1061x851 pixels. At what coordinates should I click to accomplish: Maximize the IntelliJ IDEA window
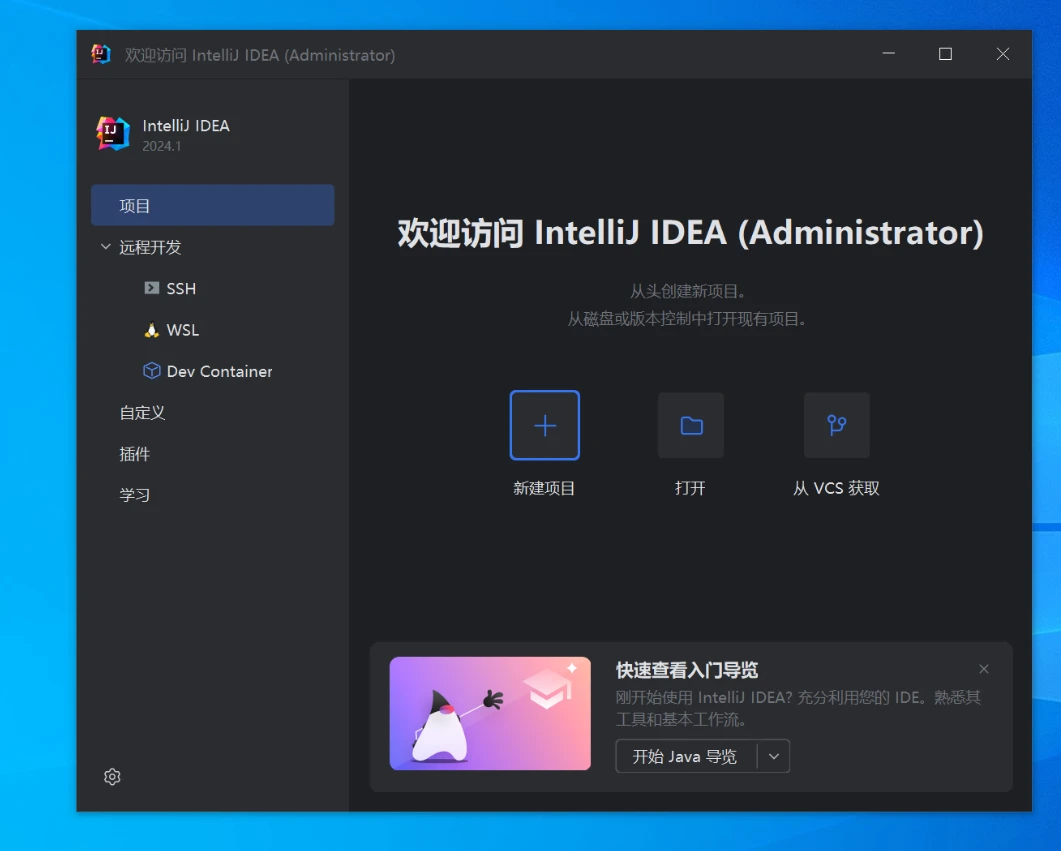coord(945,54)
